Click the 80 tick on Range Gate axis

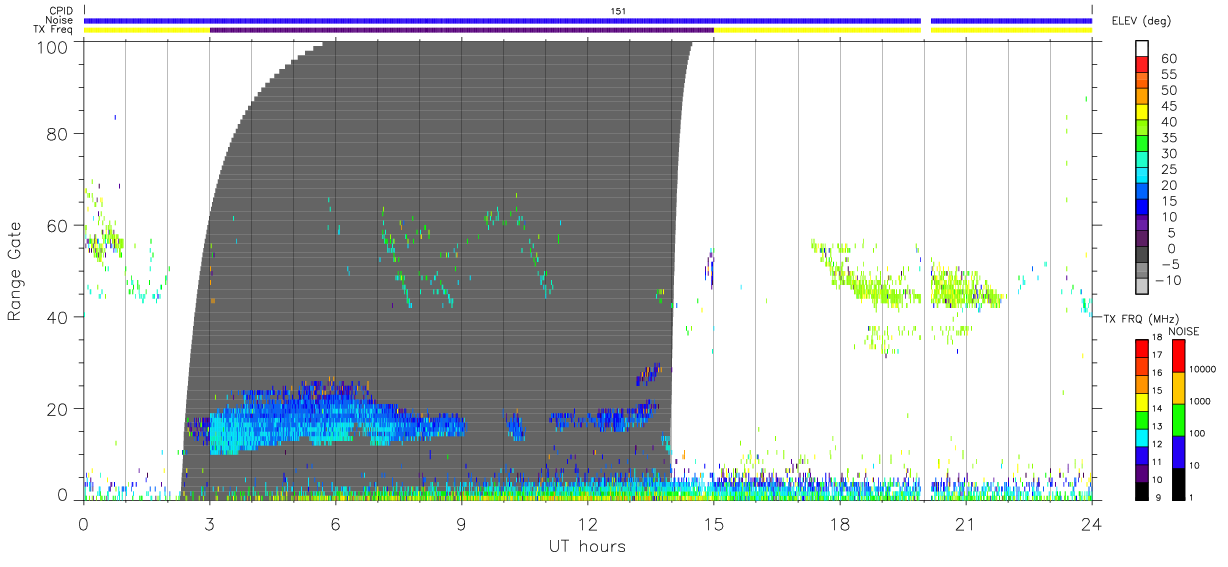[x=59, y=133]
